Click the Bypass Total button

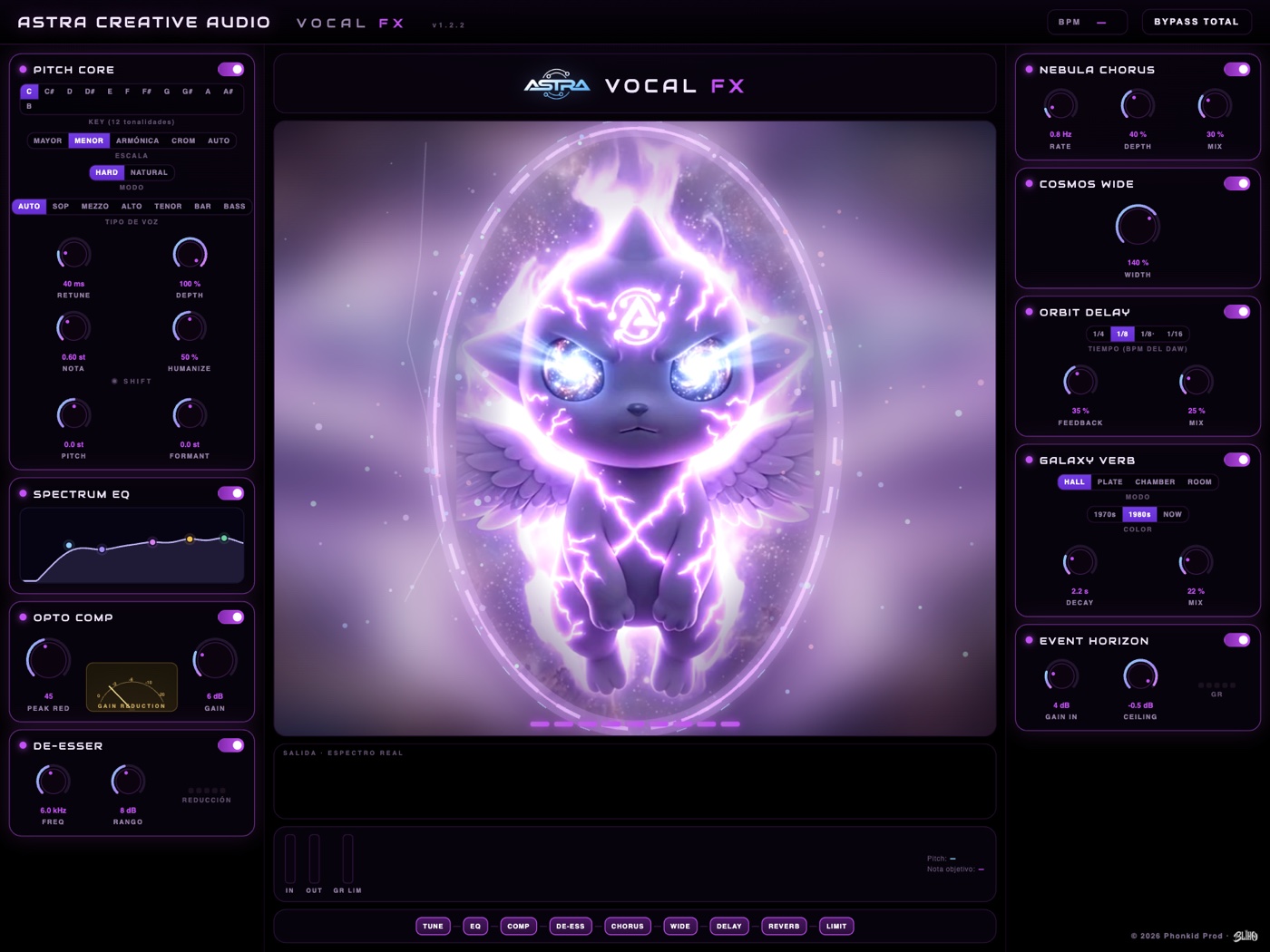1196,22
